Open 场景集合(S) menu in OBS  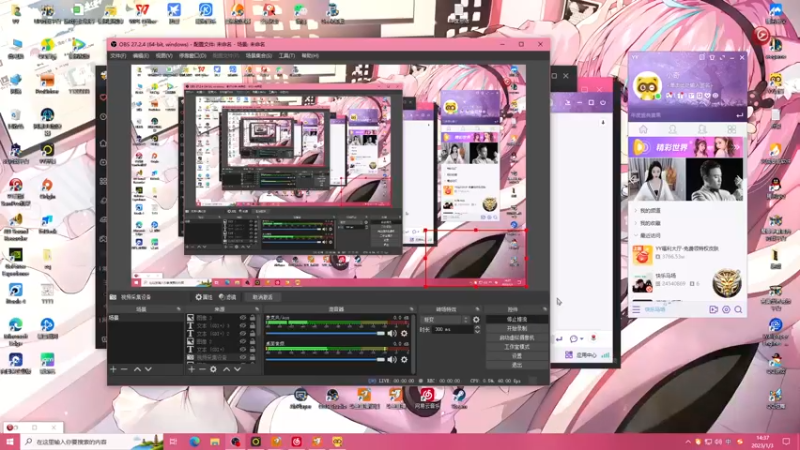[x=259, y=56]
